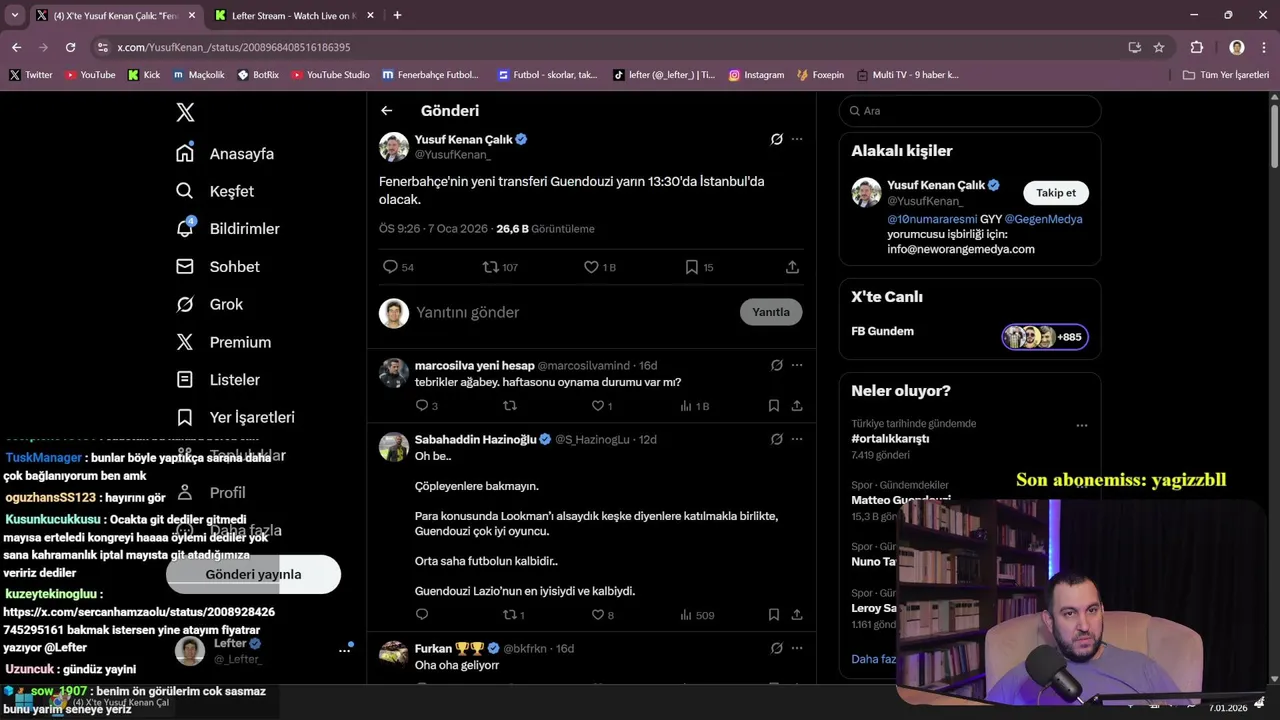The image size is (1280, 720).
Task: View stats on marcosilva reply 1 B
Action: coord(694,406)
